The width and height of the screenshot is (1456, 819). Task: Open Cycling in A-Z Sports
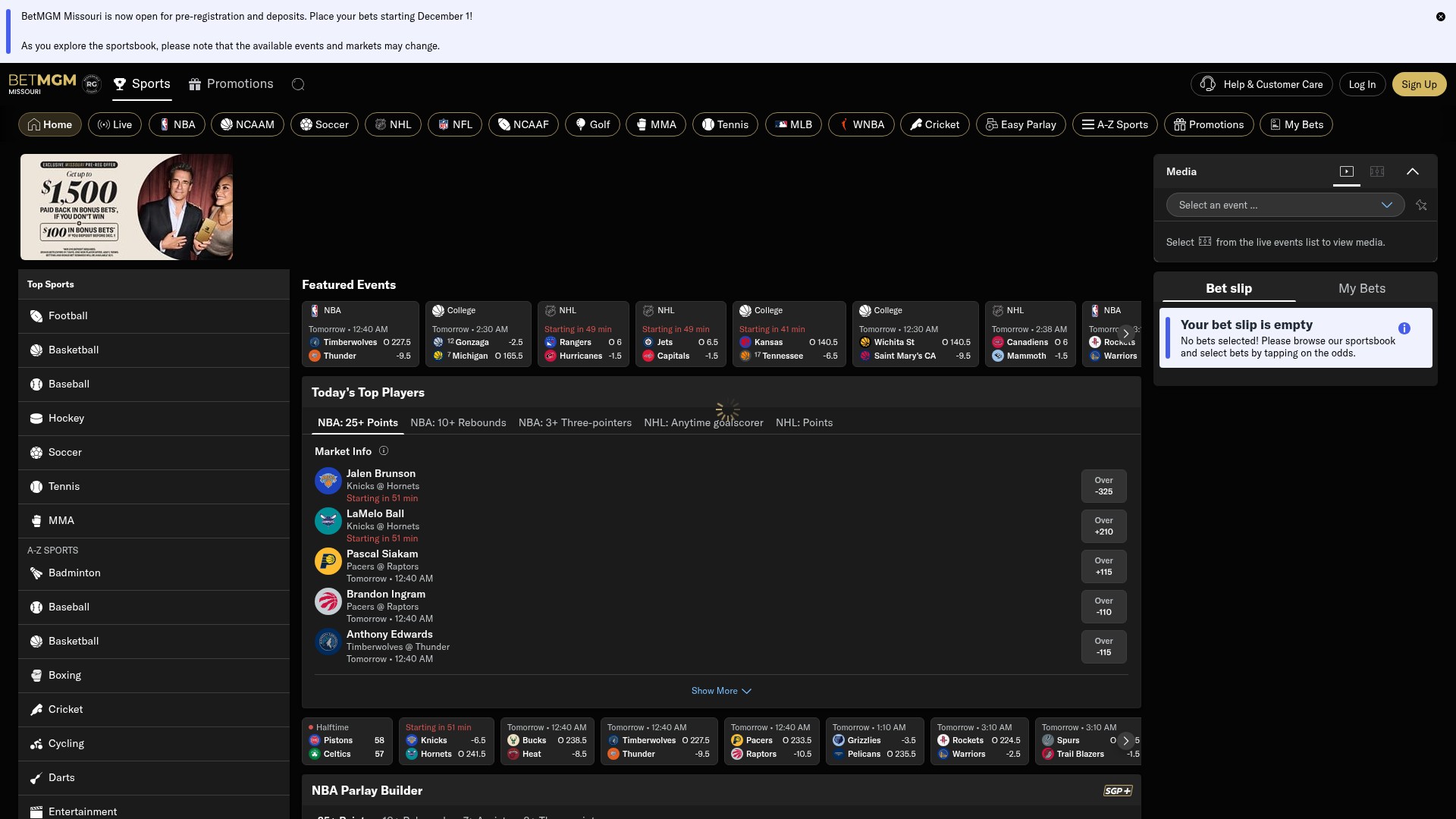coord(154,744)
